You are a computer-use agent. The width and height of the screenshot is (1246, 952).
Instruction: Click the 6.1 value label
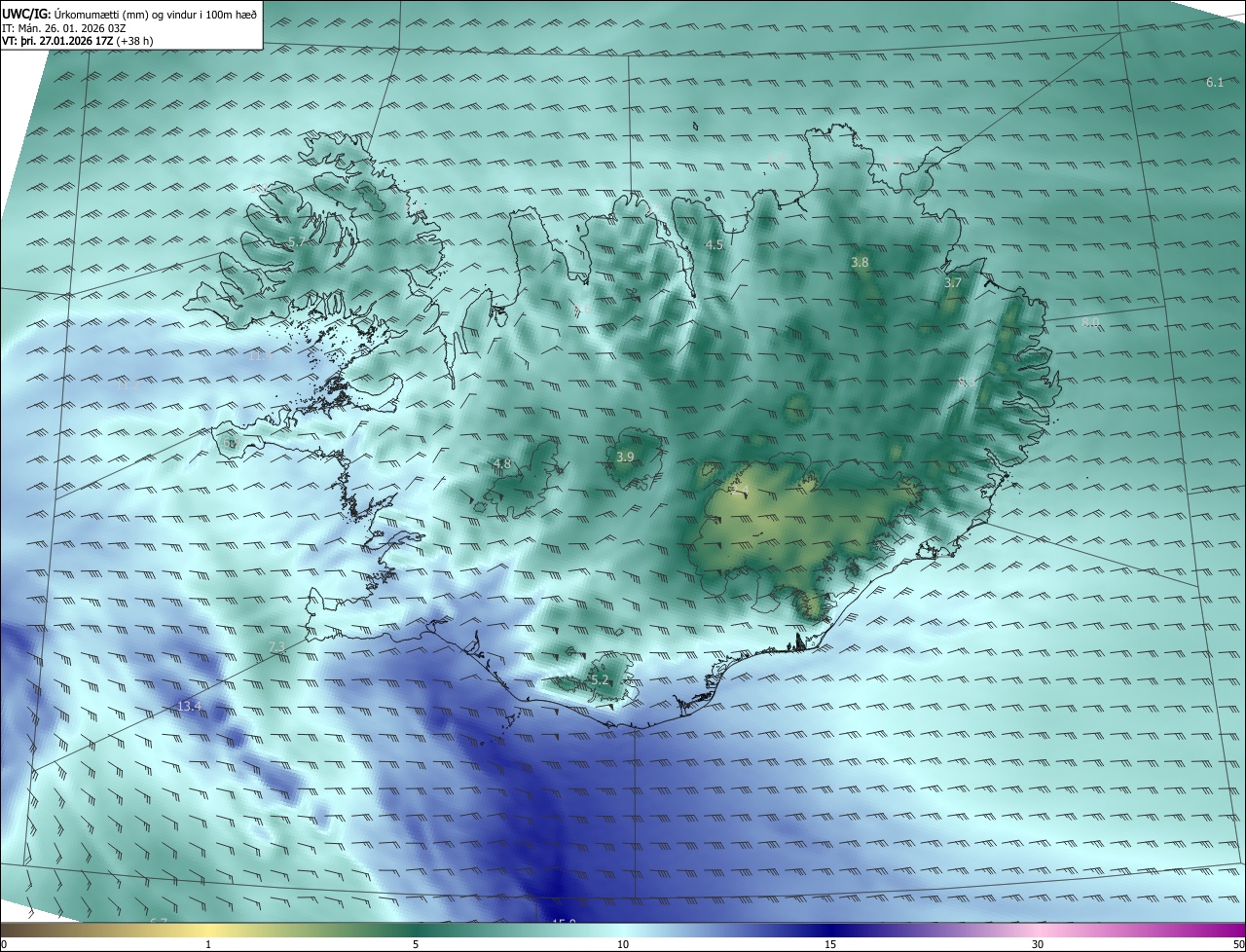(1214, 82)
